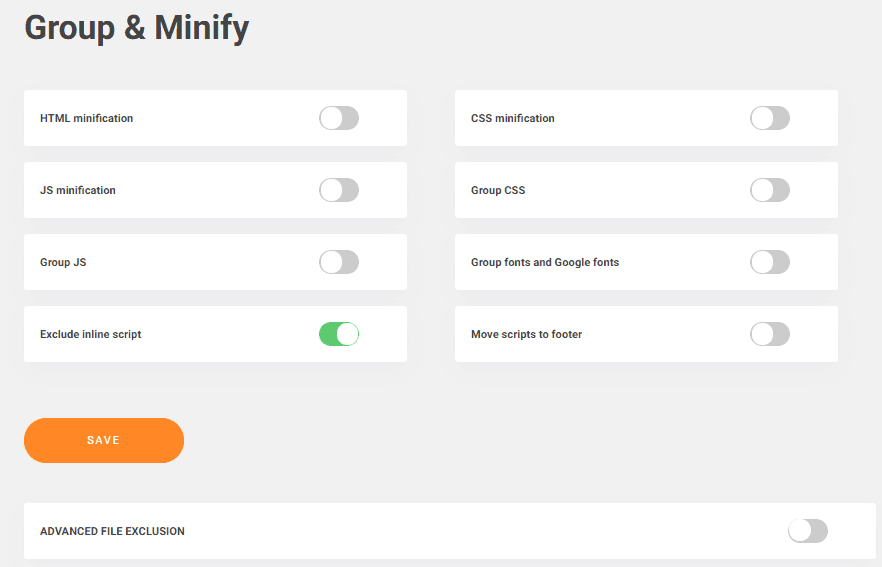
Task: Click the Group & Minify heading
Action: (137, 28)
